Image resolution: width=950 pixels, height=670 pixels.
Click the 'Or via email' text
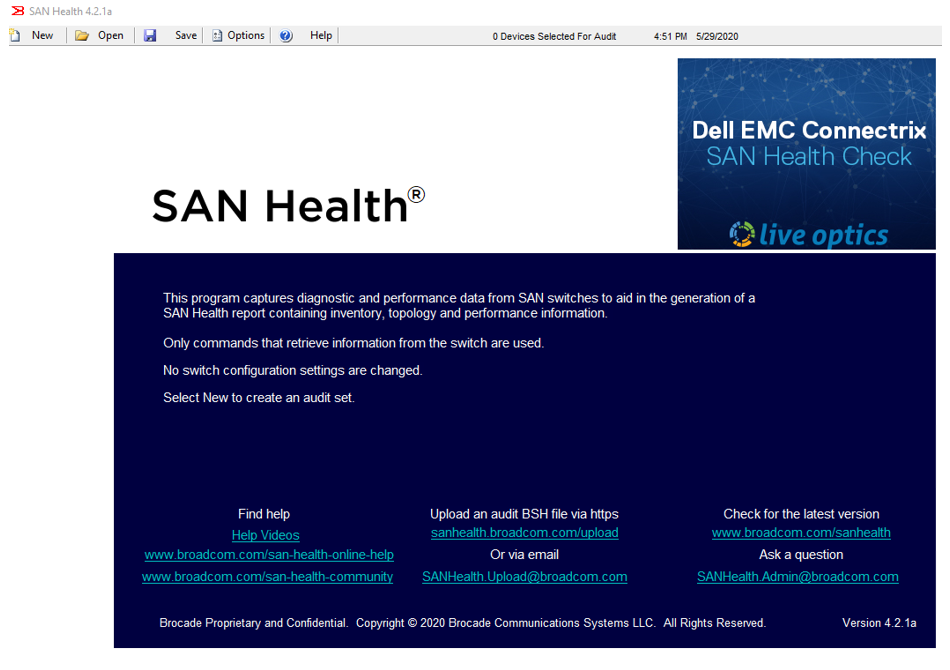pos(524,554)
